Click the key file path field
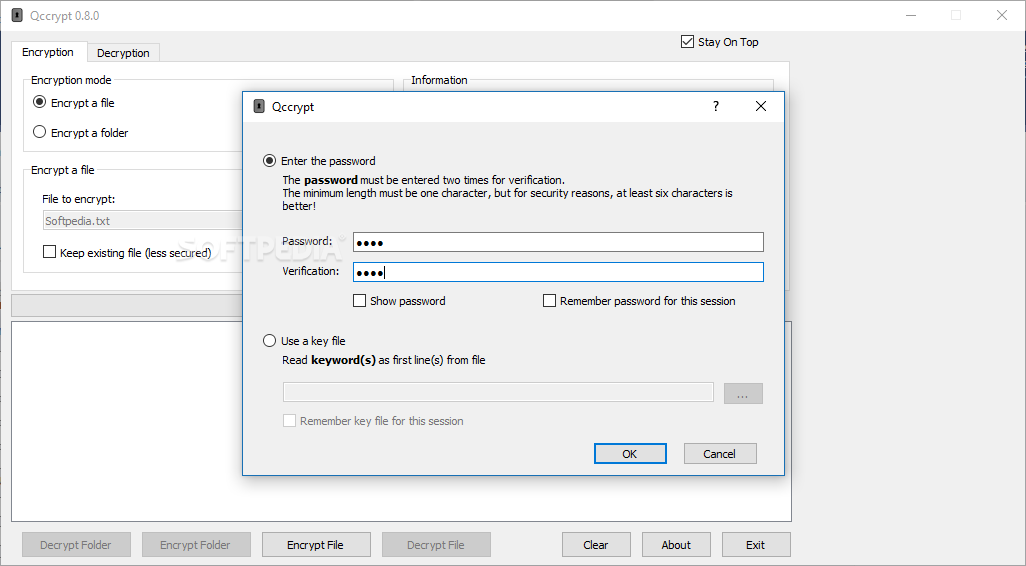This screenshot has width=1026, height=566. pyautogui.click(x=498, y=392)
